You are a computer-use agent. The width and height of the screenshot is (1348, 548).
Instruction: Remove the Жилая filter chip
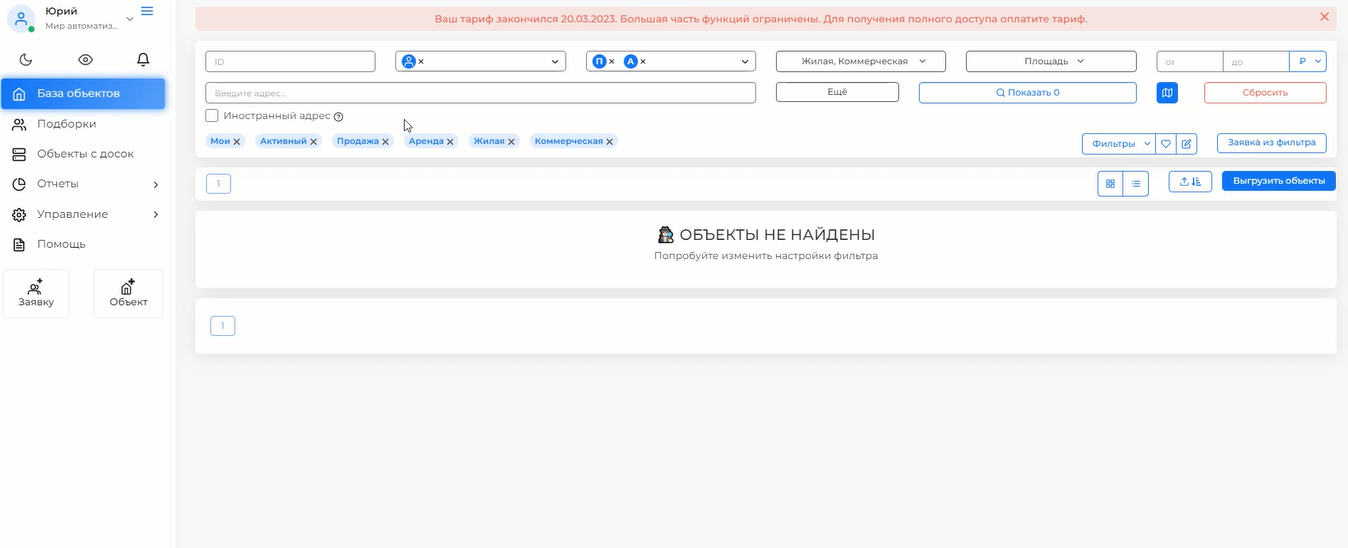[x=511, y=142]
